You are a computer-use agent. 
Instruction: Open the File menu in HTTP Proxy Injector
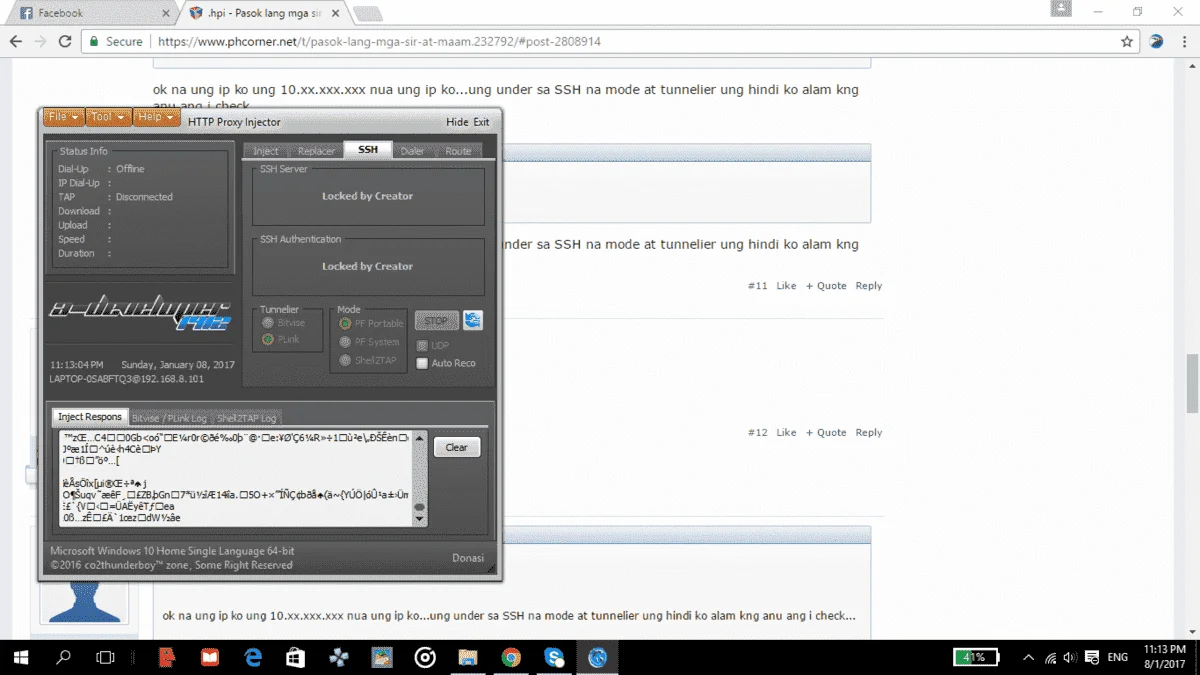64,117
